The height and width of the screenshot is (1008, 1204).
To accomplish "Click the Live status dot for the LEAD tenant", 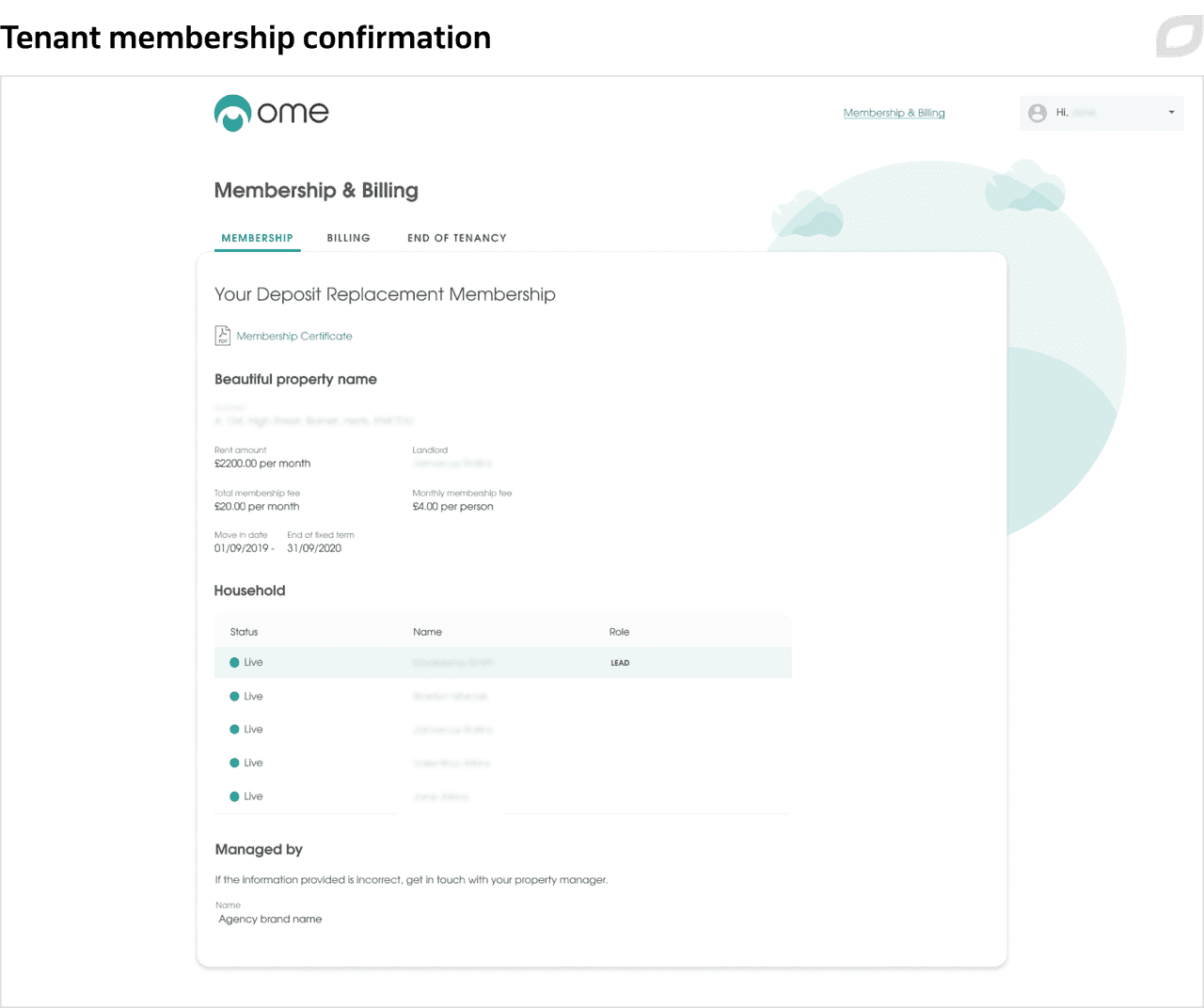I will click(x=235, y=662).
